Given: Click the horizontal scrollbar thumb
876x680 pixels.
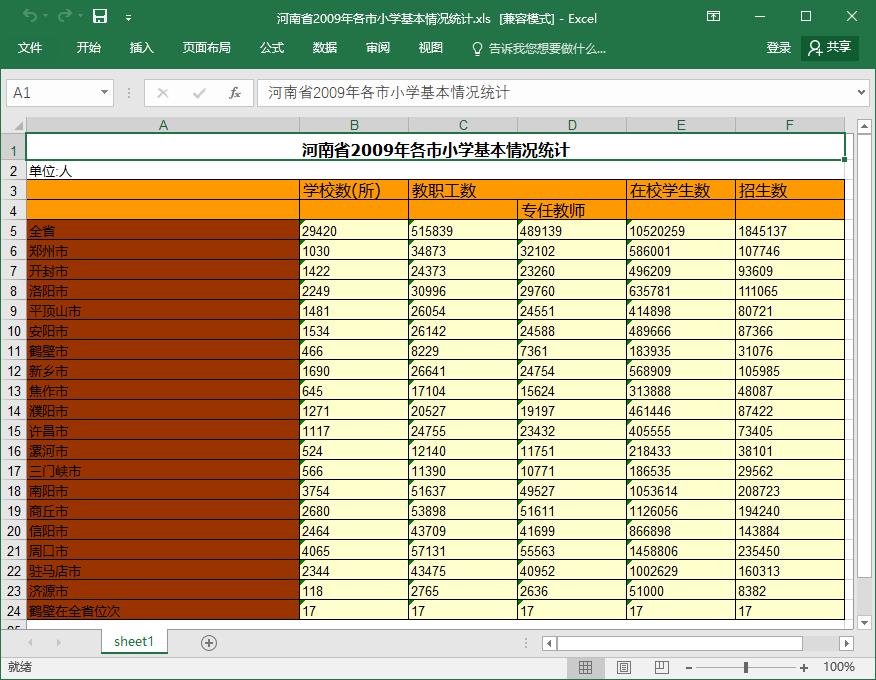Looking at the screenshot, I should pyautogui.click(x=680, y=643).
